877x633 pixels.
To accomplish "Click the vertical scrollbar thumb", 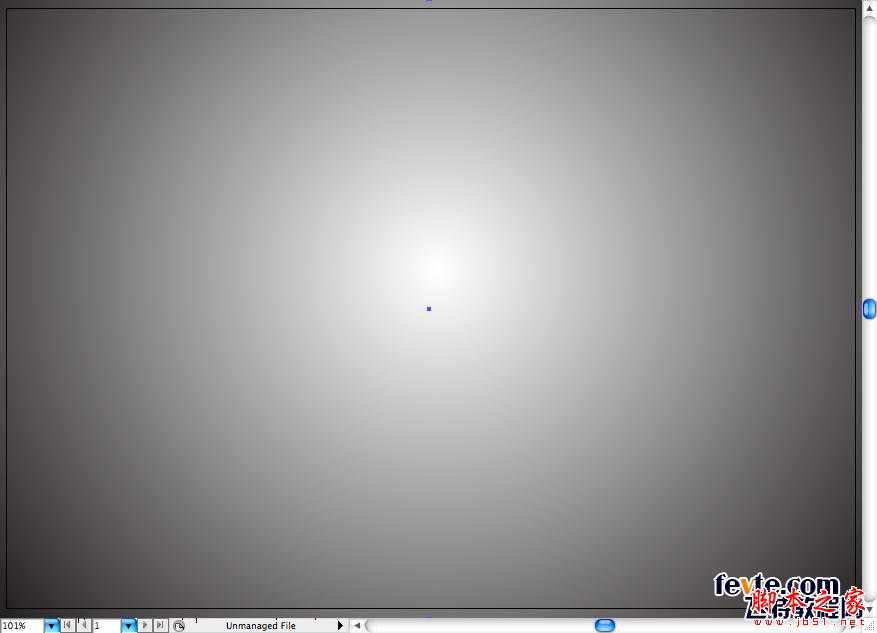I will point(869,309).
